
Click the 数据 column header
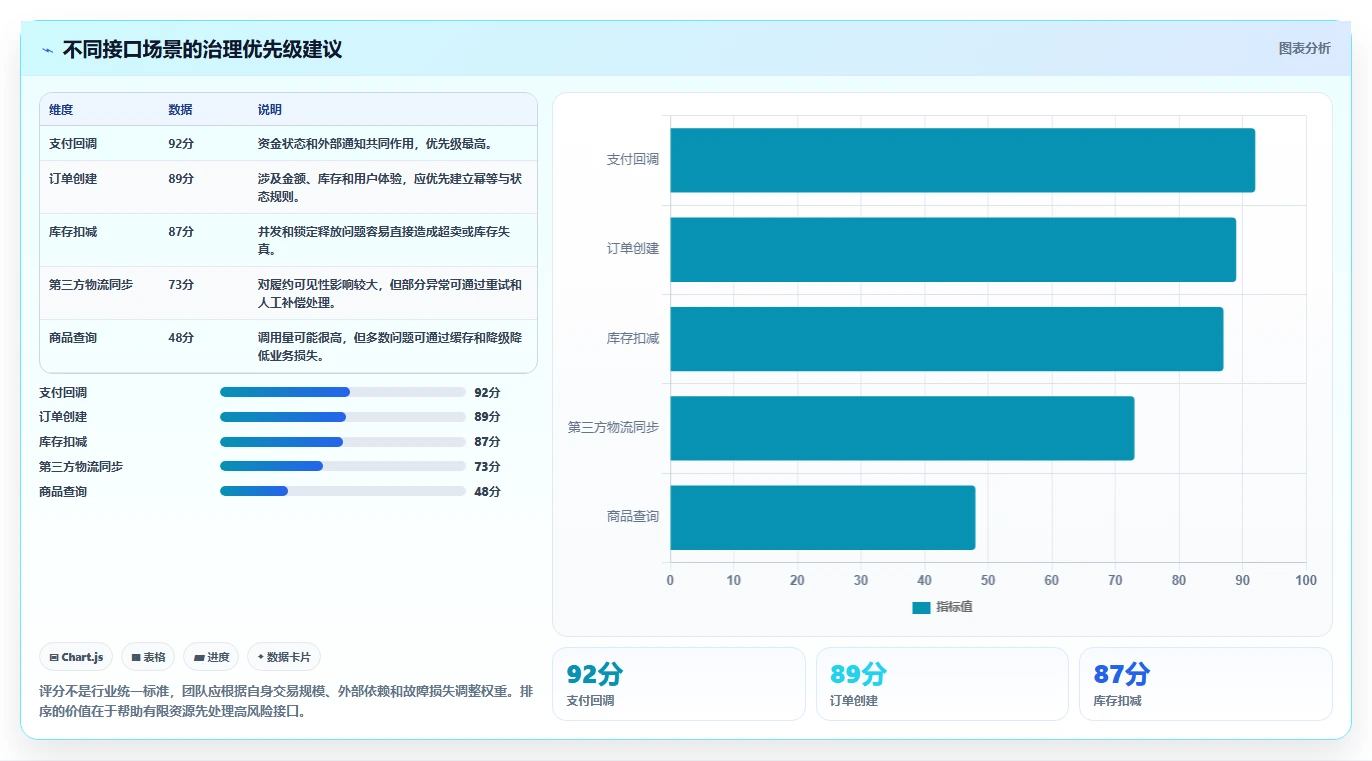pos(180,110)
